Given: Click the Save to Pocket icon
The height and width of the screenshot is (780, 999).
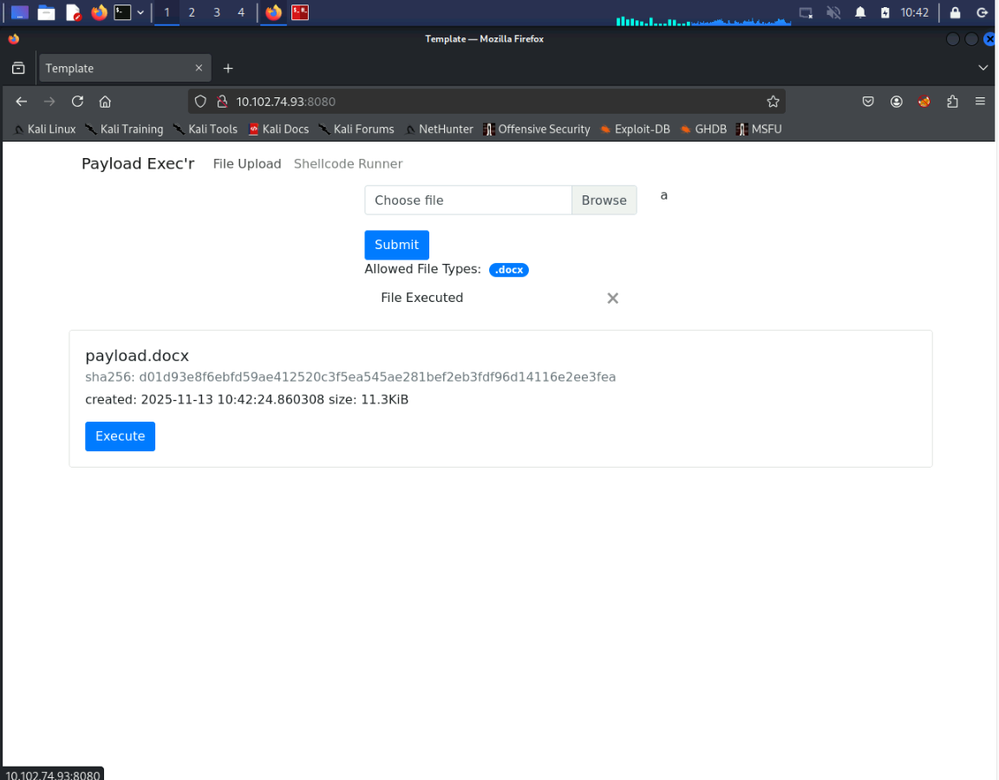Looking at the screenshot, I should coord(868,101).
